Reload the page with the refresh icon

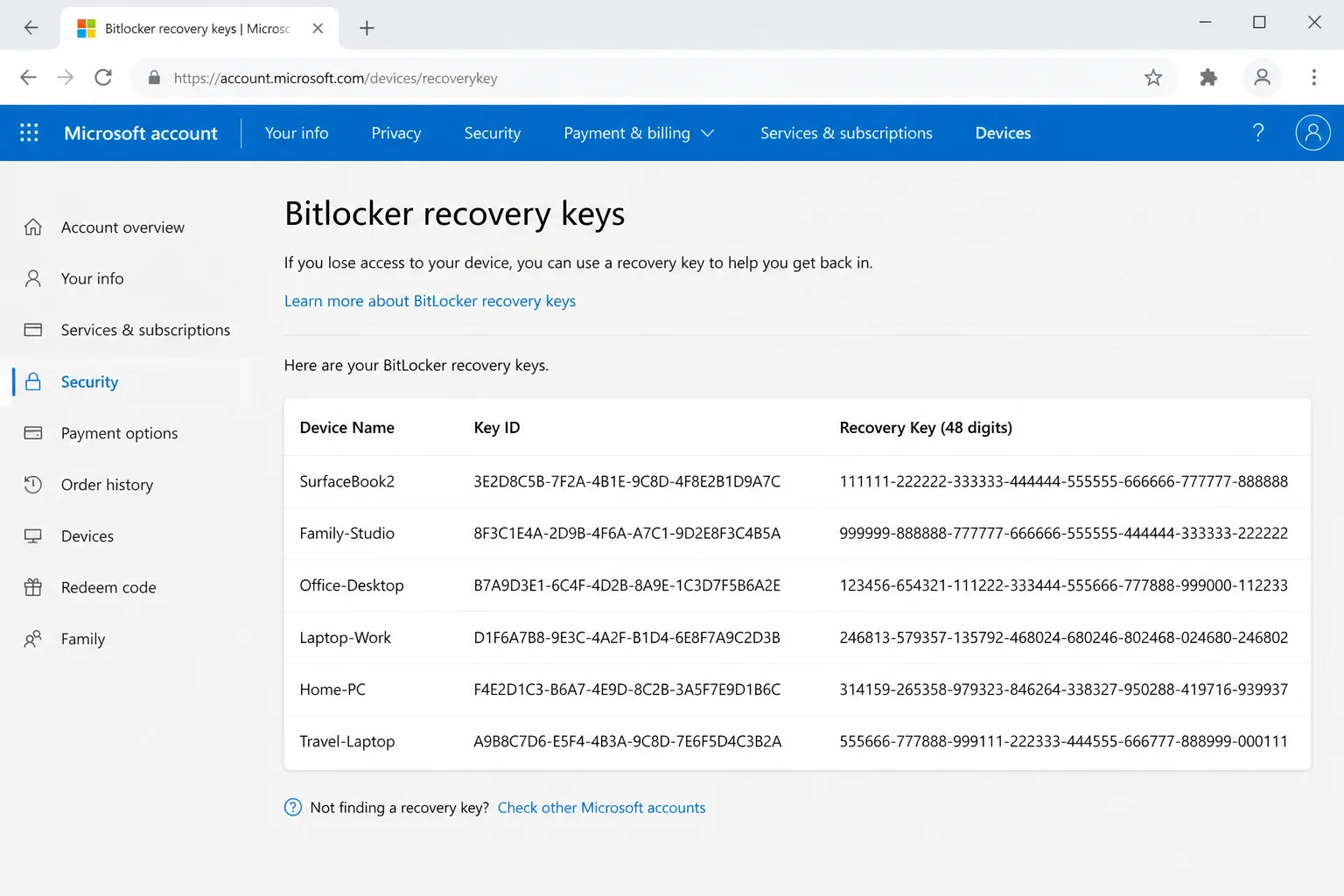pos(103,78)
